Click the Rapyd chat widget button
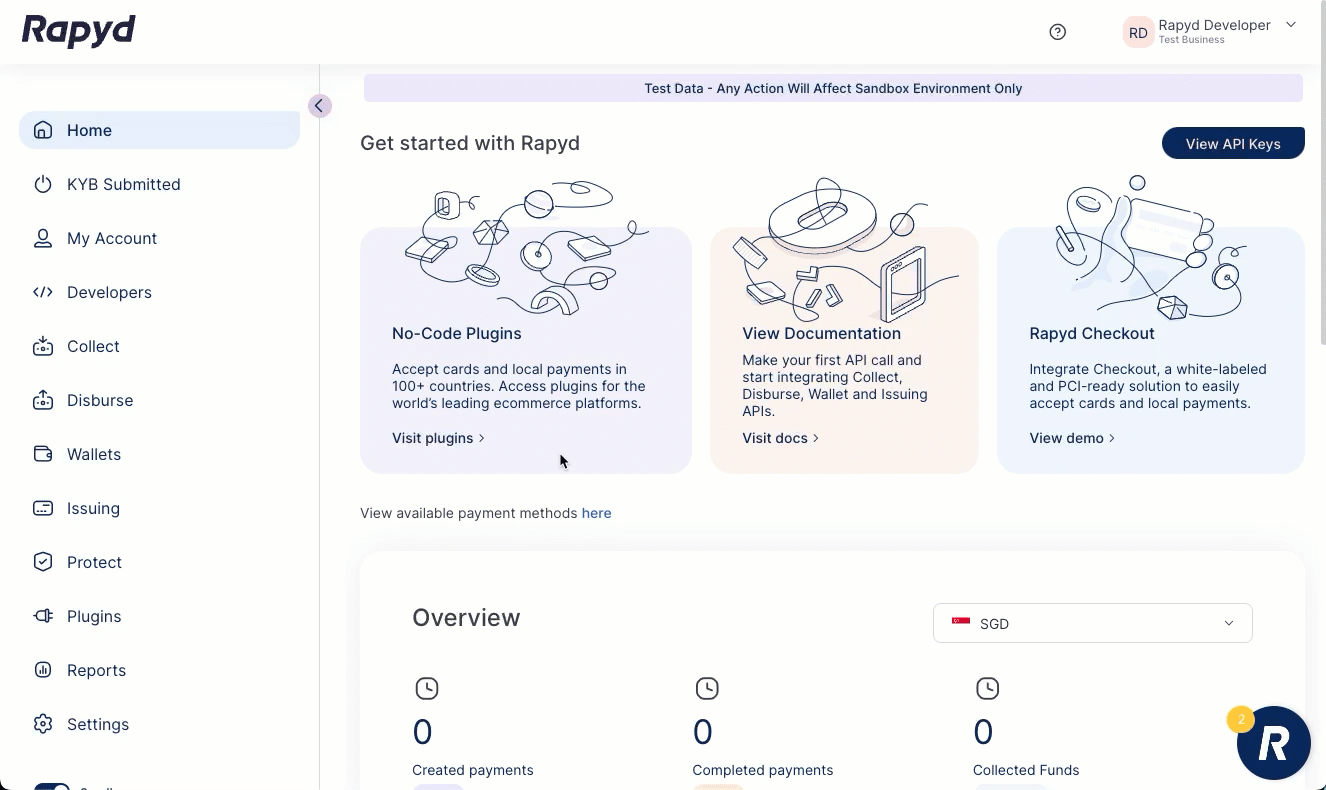Screen dimensions: 1326x790 1273,743
